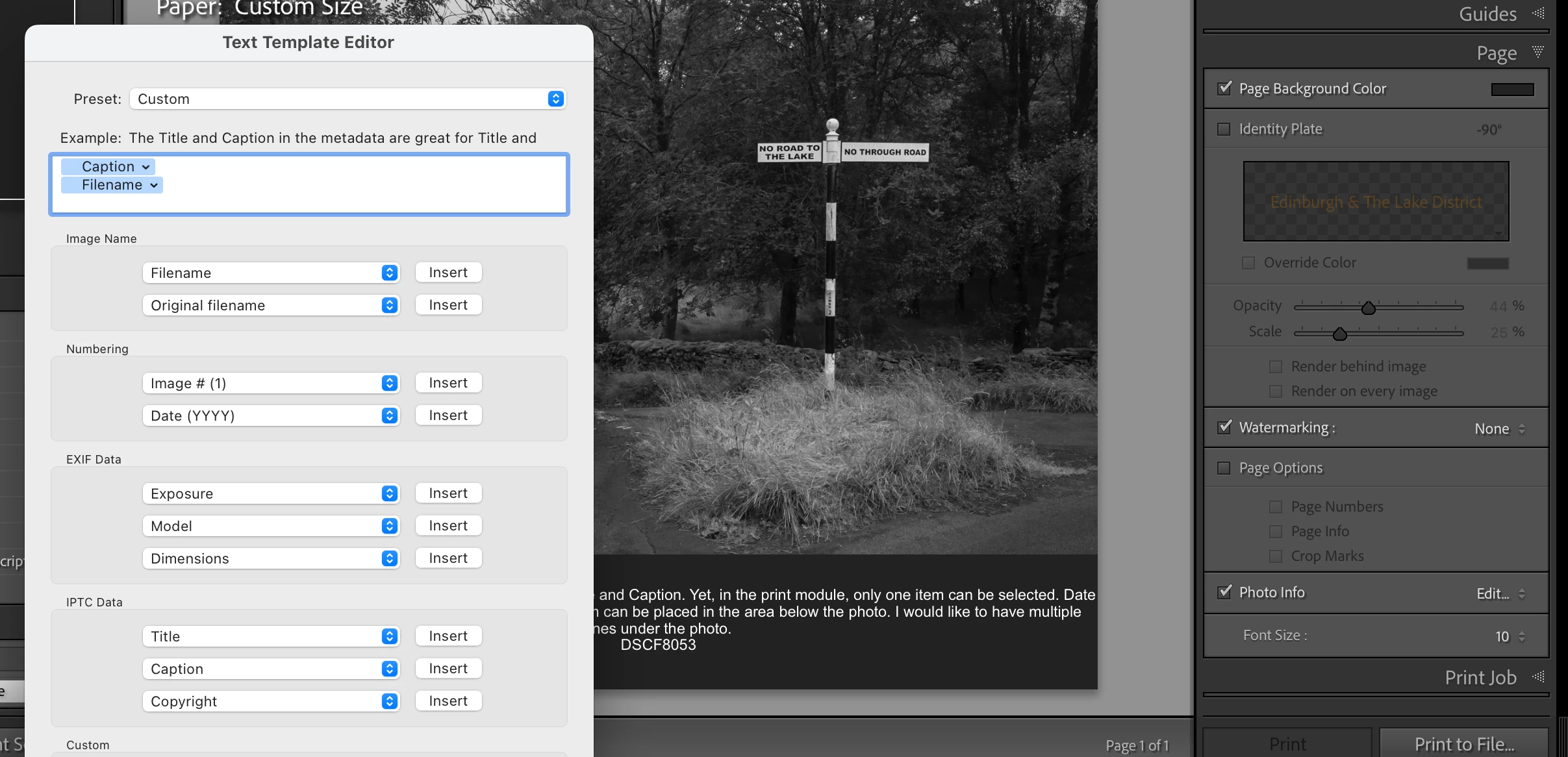1568x757 pixels.
Task: Expand the Print Job panel triangle
Action: 1538,677
